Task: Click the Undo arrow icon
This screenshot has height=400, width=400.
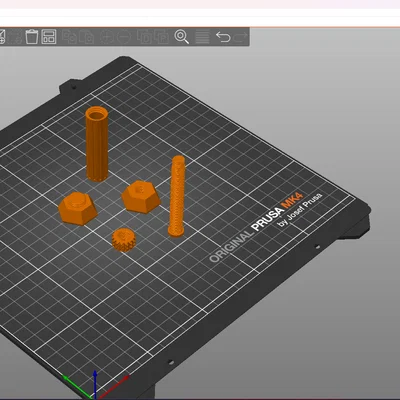Action: 223,37
